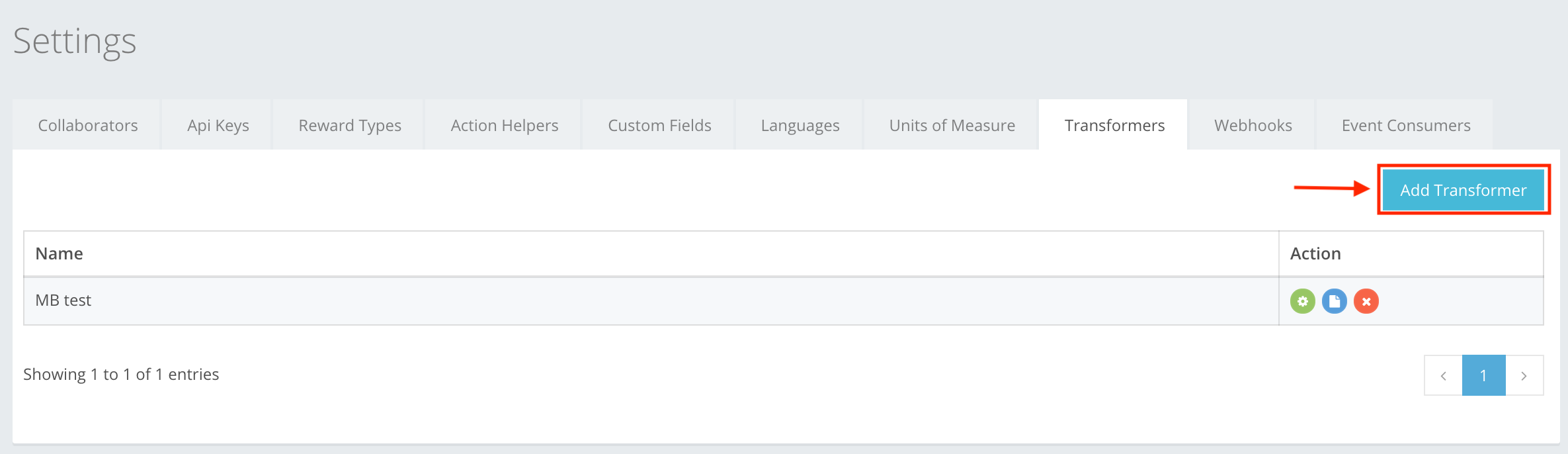The height and width of the screenshot is (454, 1568).
Task: Open settings for MB test transformer
Action: tap(1302, 301)
